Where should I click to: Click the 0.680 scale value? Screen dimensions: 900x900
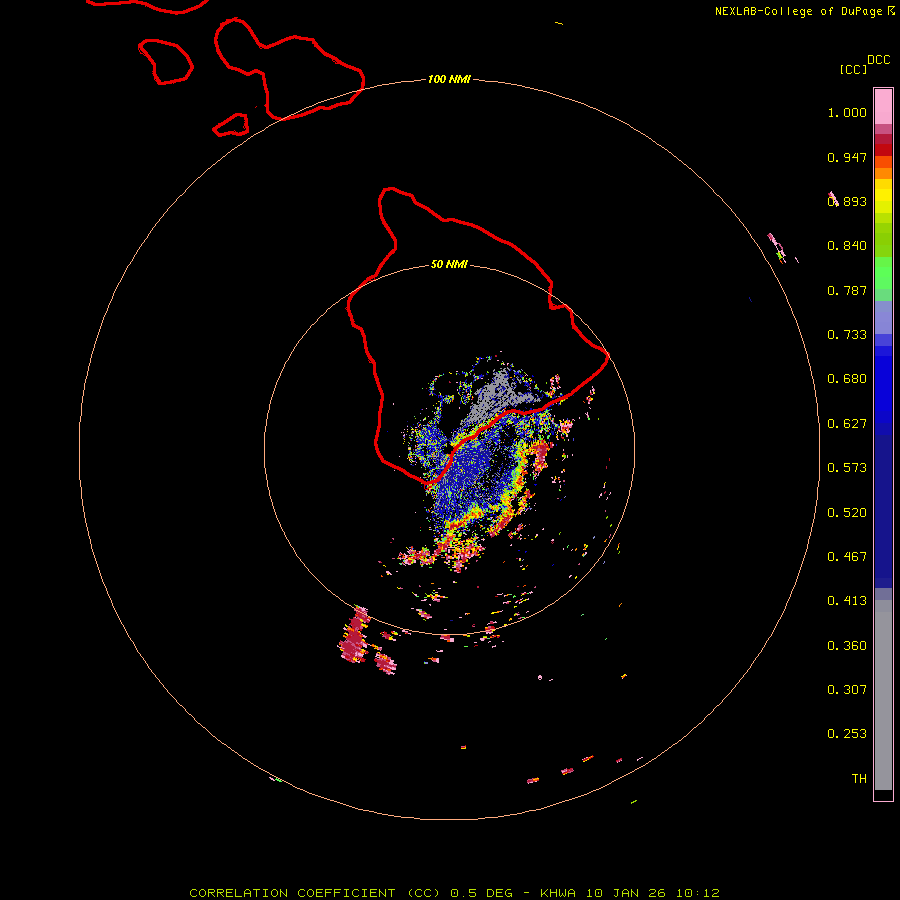847,379
